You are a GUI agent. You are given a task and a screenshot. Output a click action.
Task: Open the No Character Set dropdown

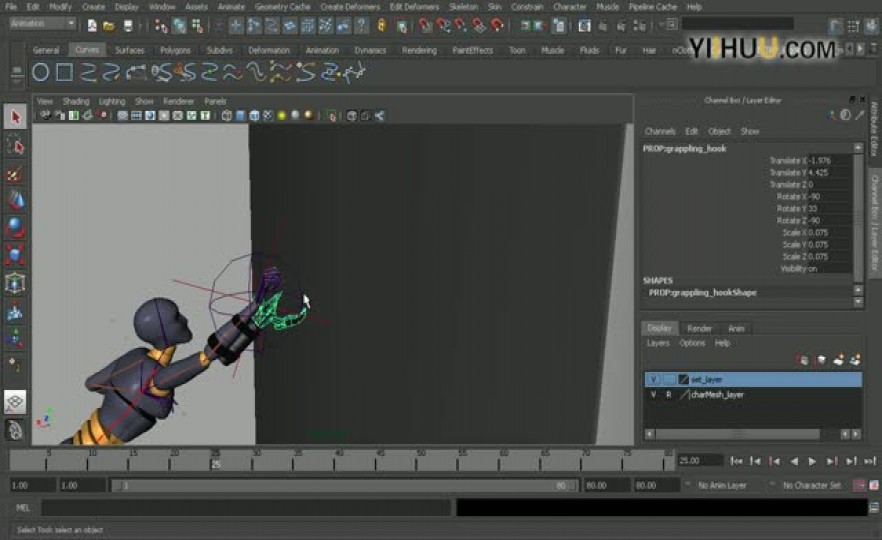[811, 485]
